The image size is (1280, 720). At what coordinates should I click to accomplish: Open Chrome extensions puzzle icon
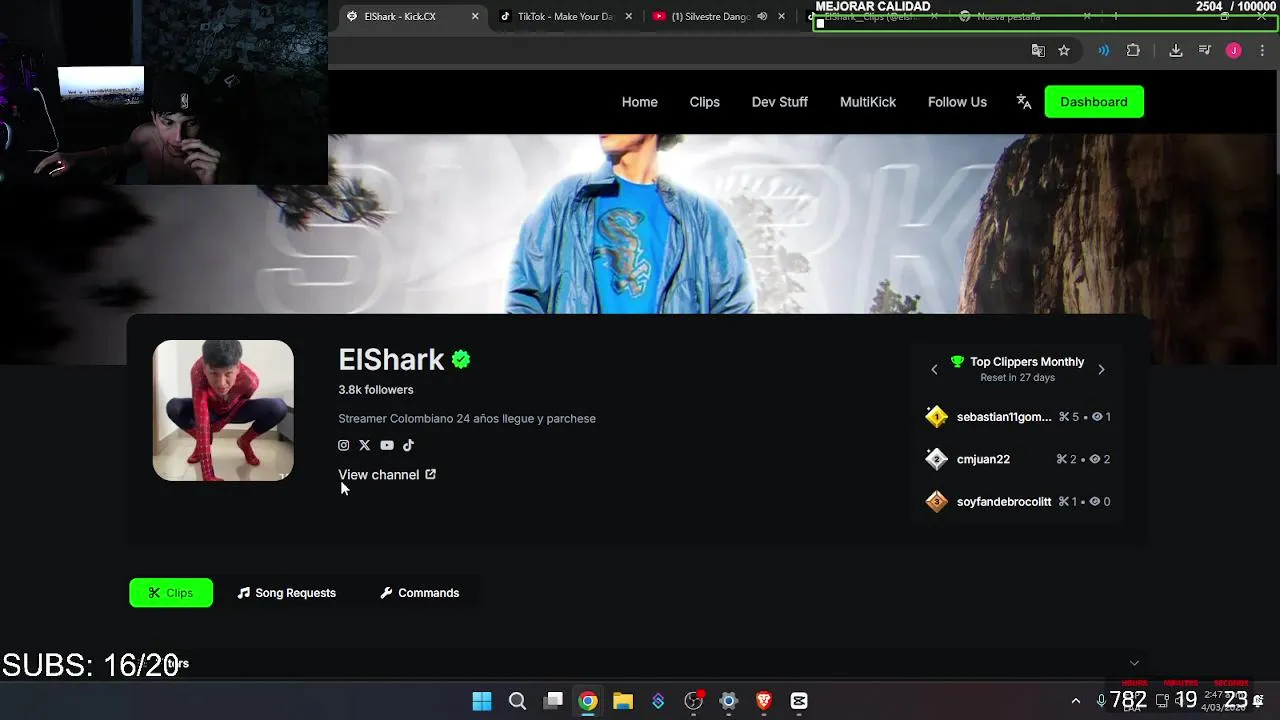[1133, 50]
